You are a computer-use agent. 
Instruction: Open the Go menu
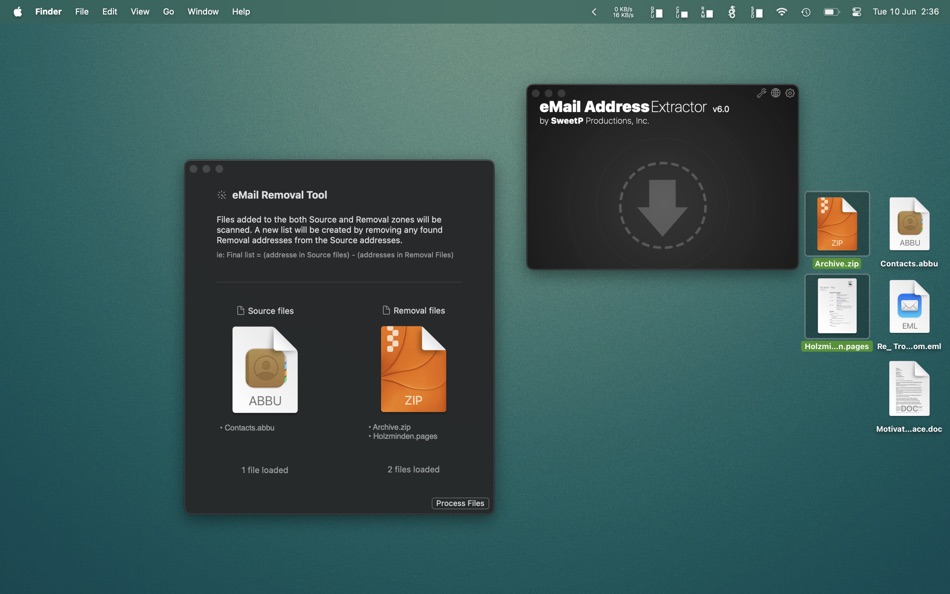pos(168,12)
